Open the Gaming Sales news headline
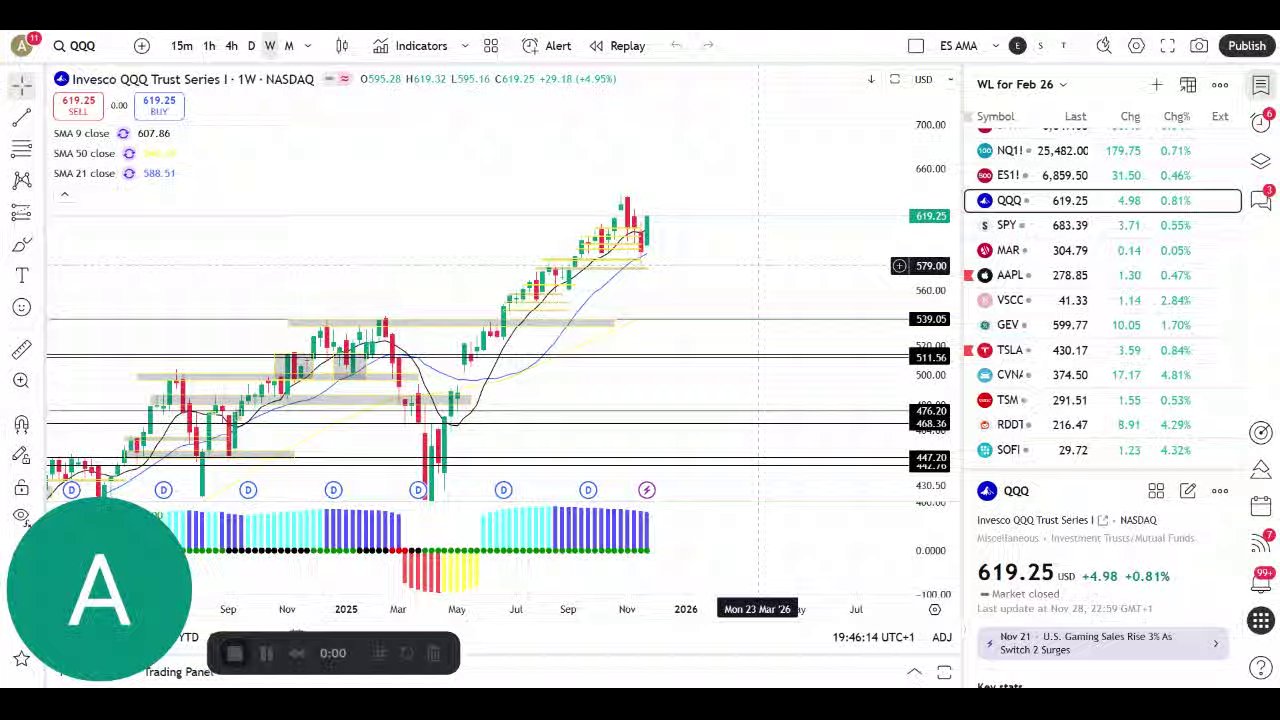The width and height of the screenshot is (1280, 720). pos(1103,643)
